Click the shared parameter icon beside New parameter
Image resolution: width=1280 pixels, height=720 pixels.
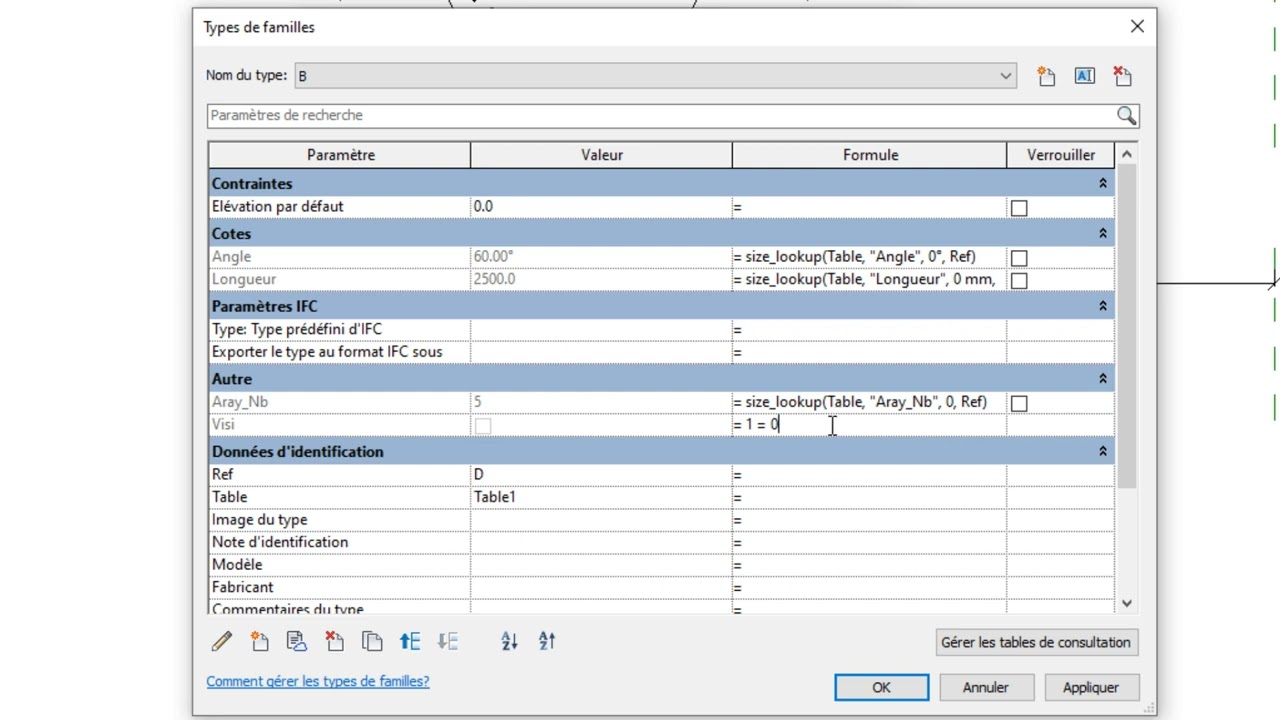pos(296,641)
